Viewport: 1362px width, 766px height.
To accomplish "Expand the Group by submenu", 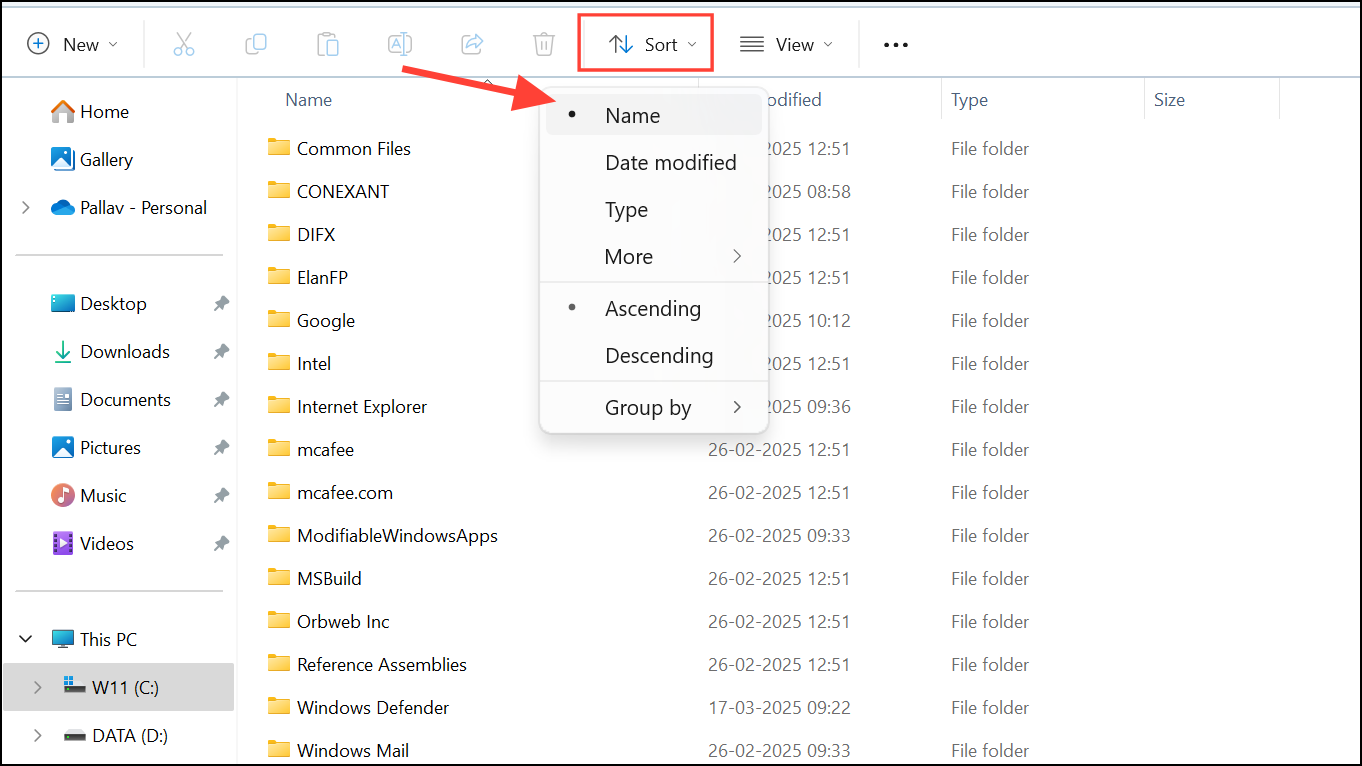I will click(648, 407).
